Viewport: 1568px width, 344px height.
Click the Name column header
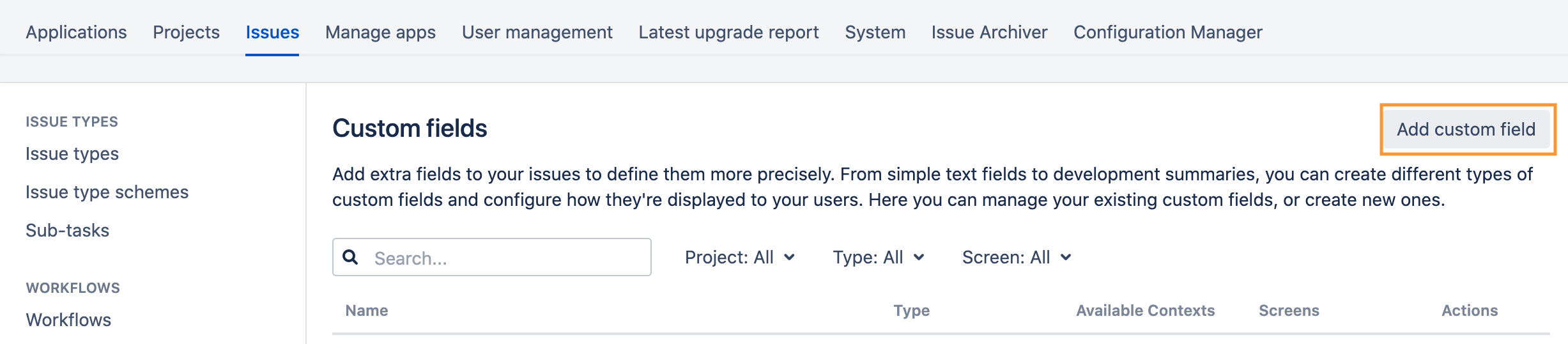coord(367,311)
